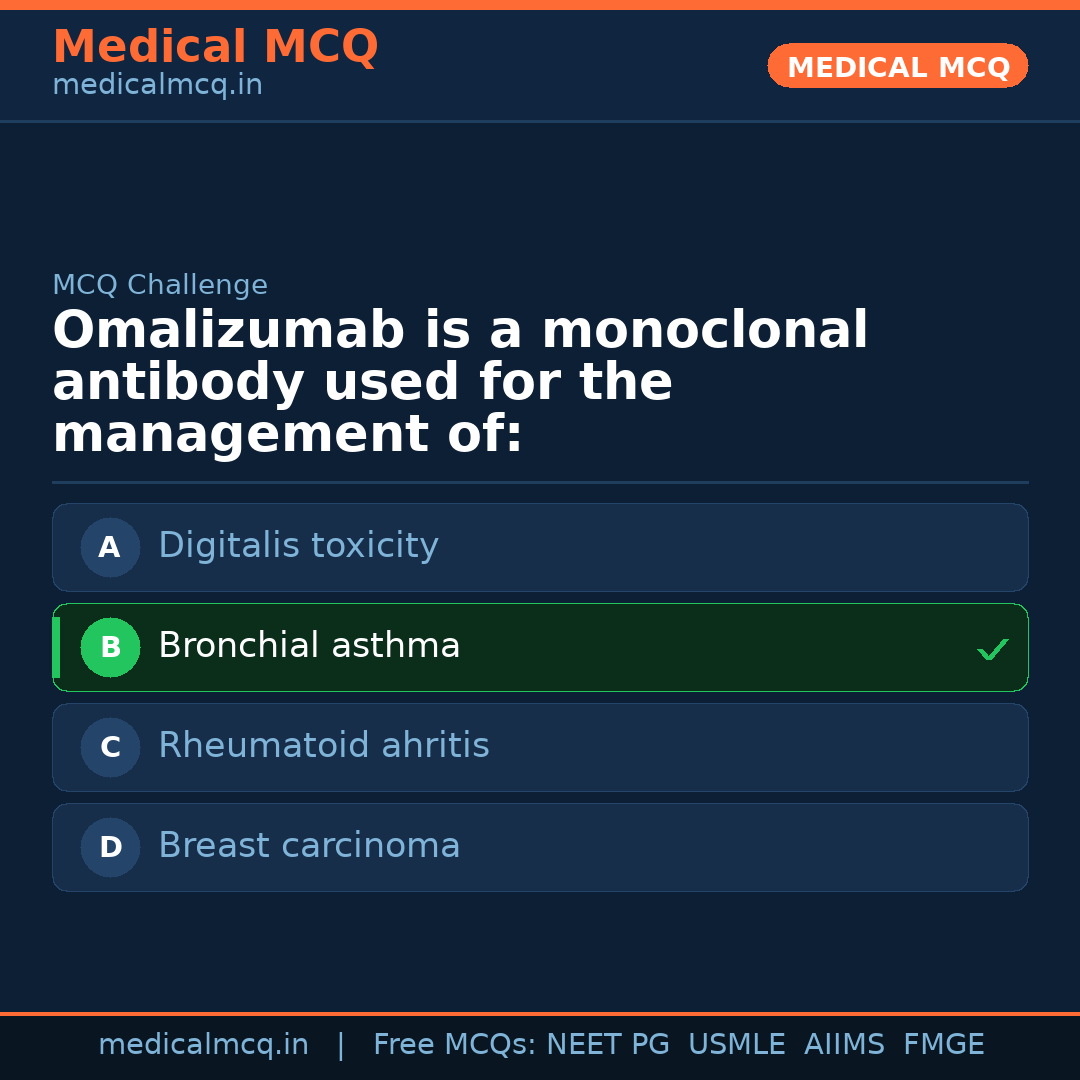Viewport: 1080px width, 1080px height.
Task: Select the Bronchial asthma answer
Action: (309, 646)
